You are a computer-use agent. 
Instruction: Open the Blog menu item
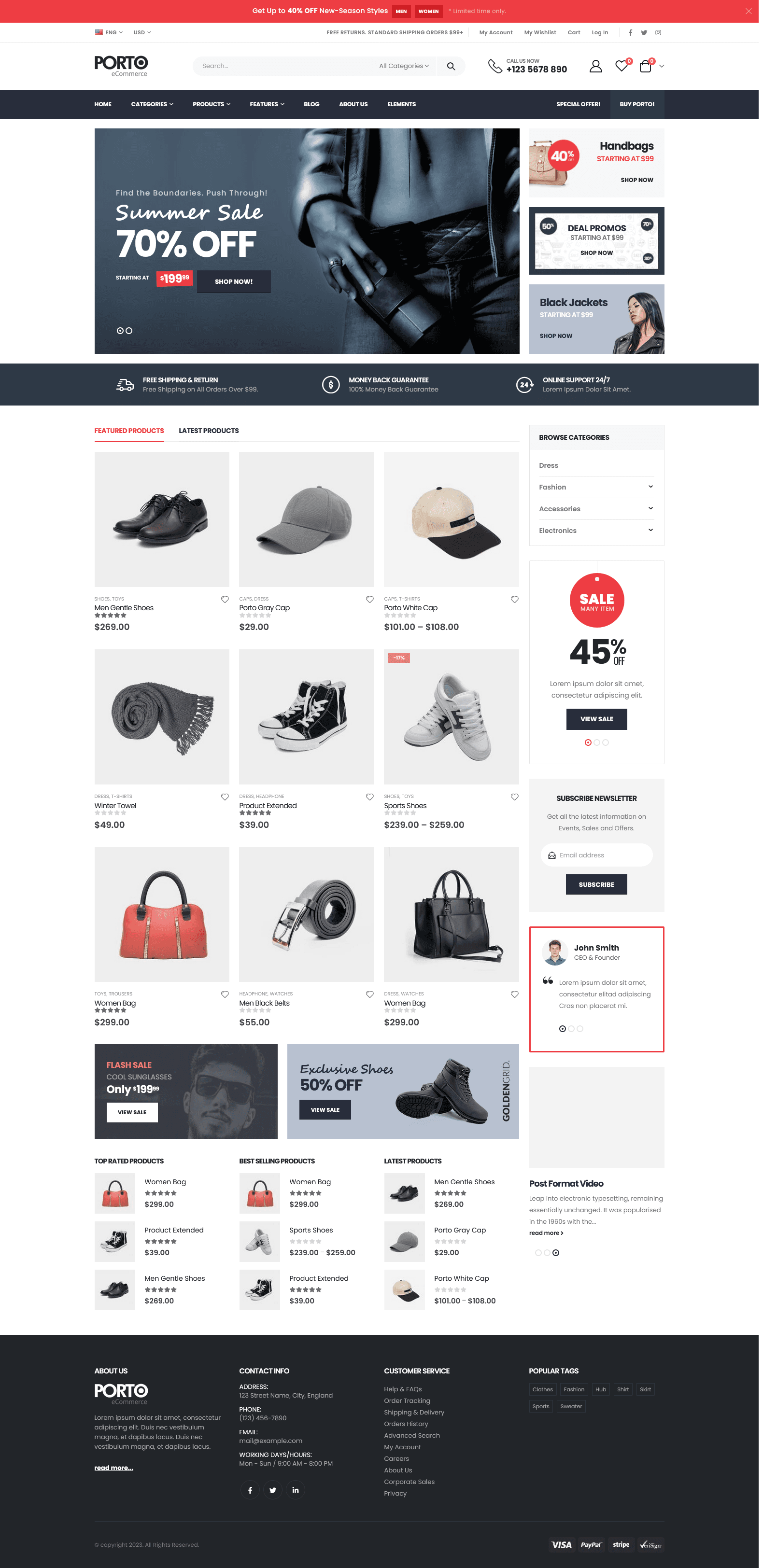313,105
